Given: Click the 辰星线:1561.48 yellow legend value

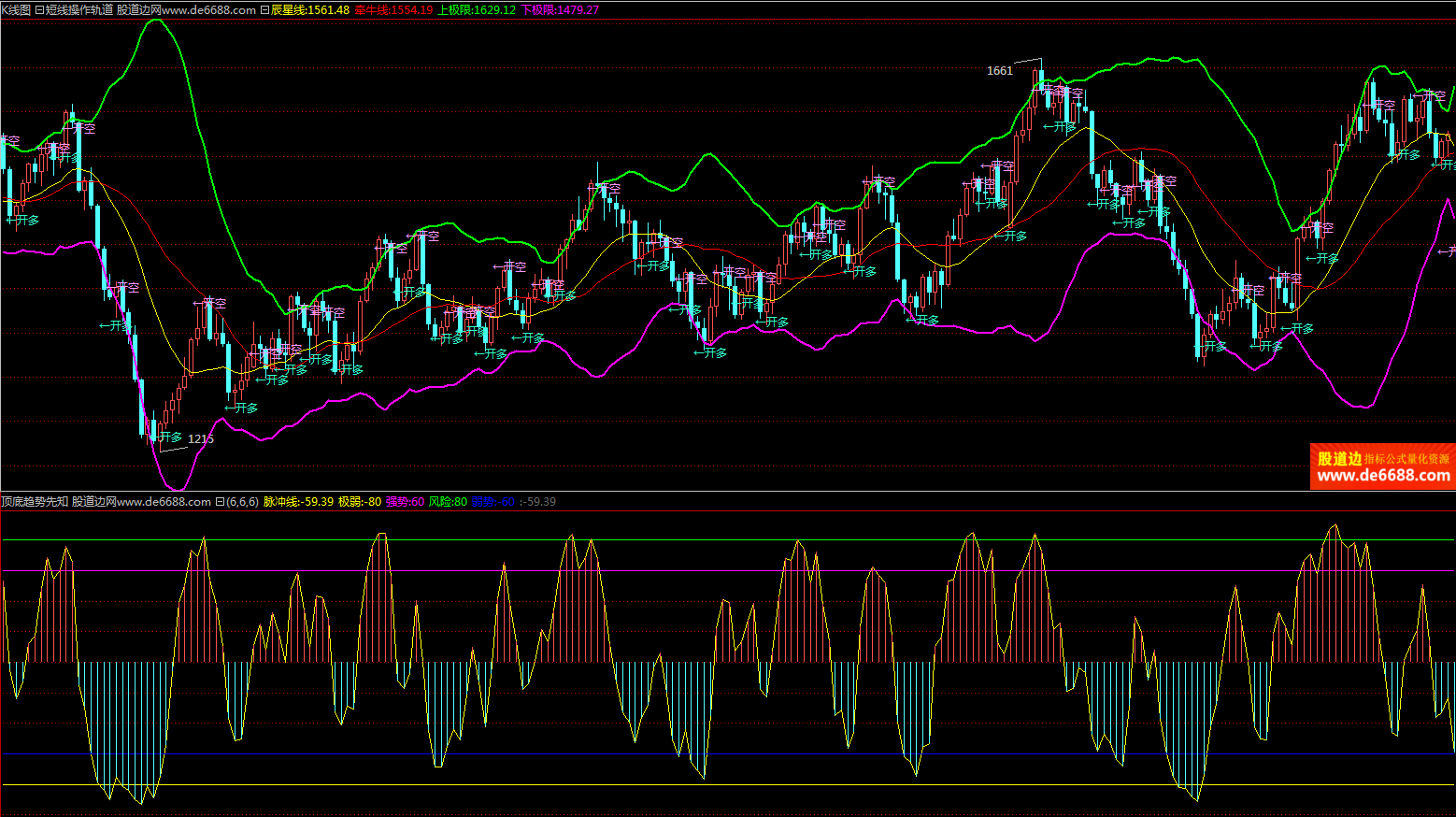Looking at the screenshot, I should 310,10.
